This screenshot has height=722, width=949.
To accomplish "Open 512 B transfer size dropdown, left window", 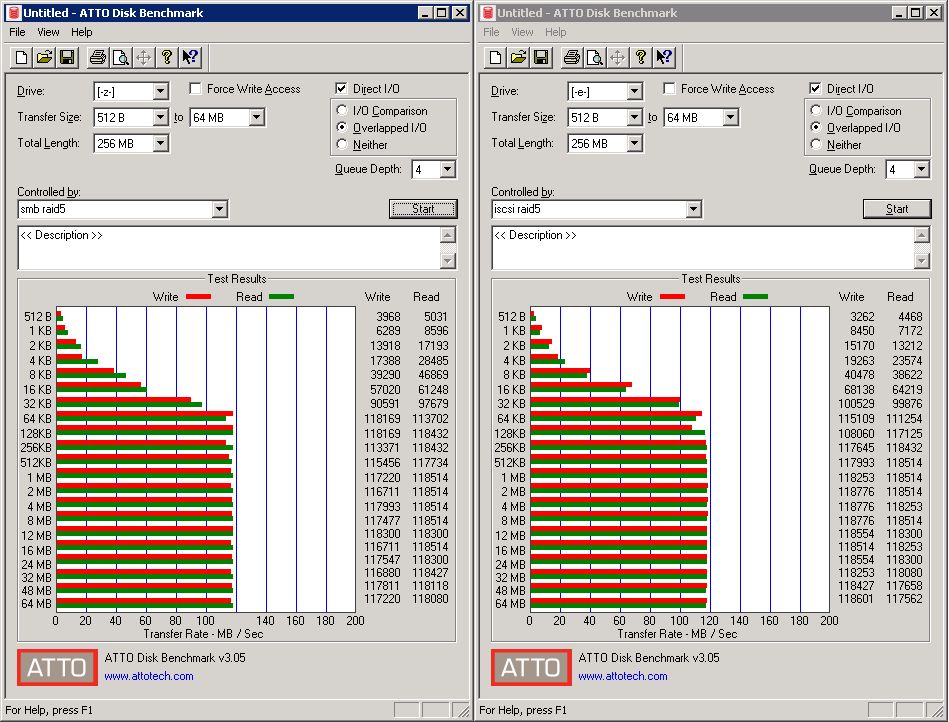I will (x=160, y=117).
